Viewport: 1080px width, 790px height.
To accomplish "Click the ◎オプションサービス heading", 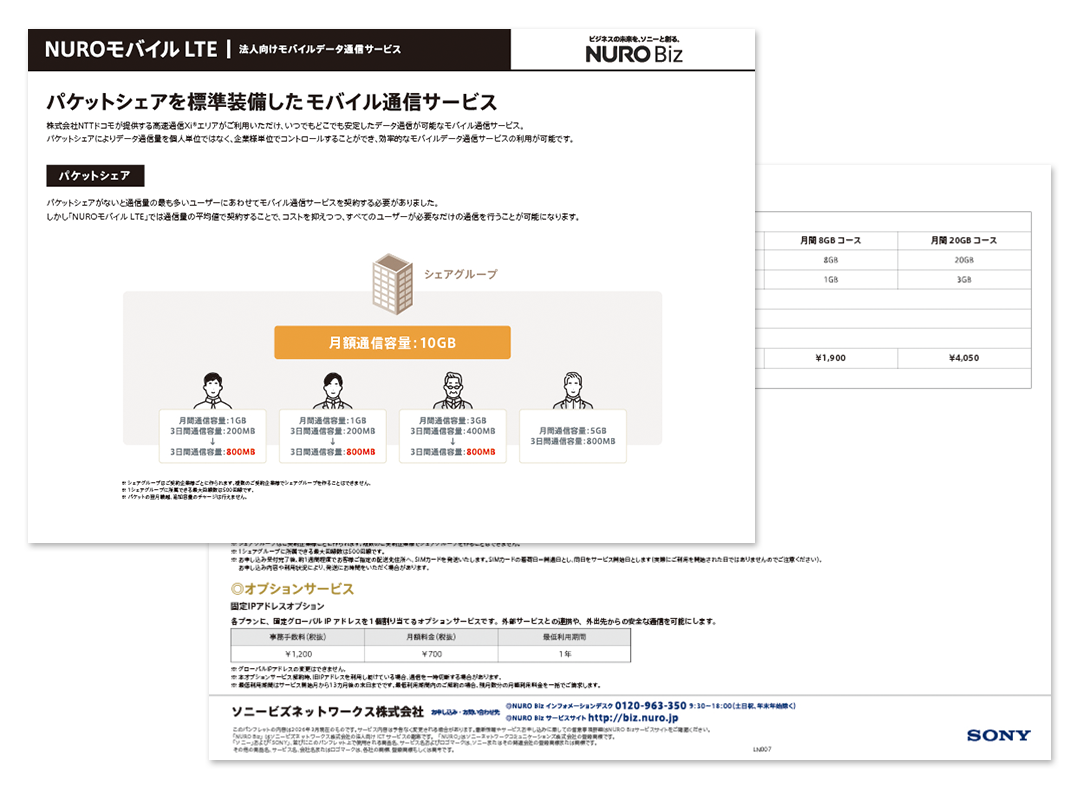I will click(292, 589).
